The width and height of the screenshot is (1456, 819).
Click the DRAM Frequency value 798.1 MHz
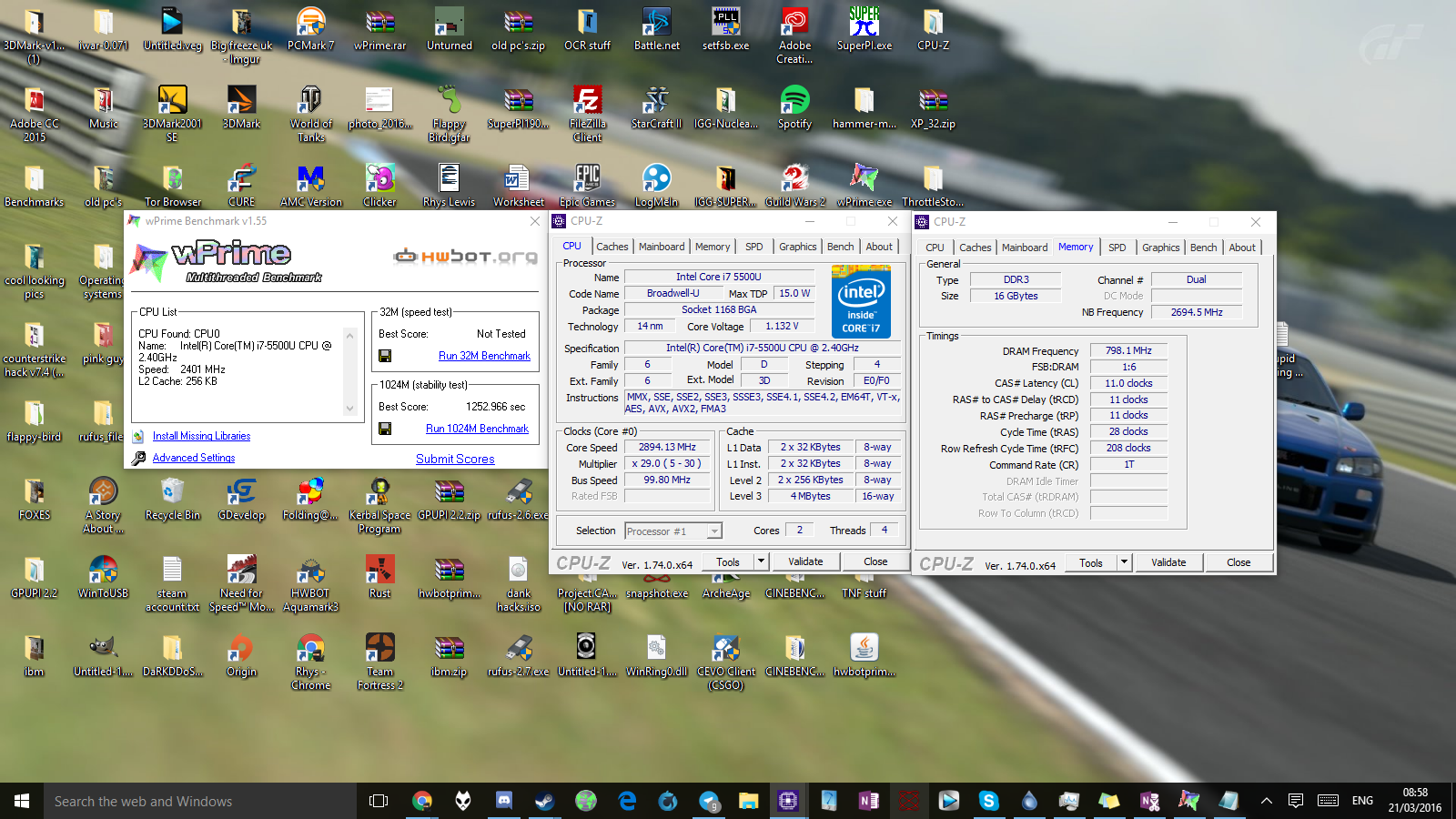coord(1128,350)
